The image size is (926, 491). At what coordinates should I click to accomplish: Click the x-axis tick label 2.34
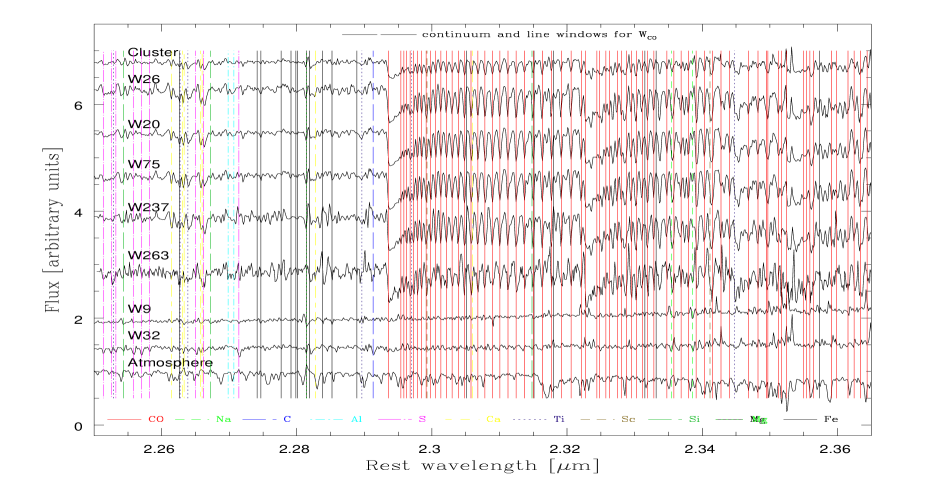pyautogui.click(x=701, y=448)
